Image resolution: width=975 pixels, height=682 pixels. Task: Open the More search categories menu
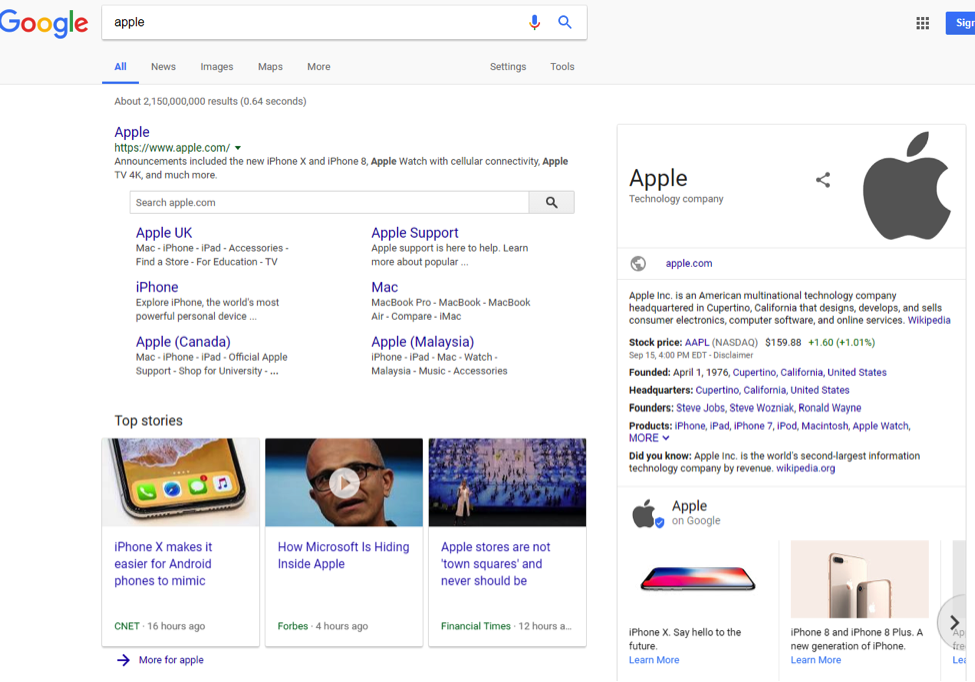(x=318, y=67)
